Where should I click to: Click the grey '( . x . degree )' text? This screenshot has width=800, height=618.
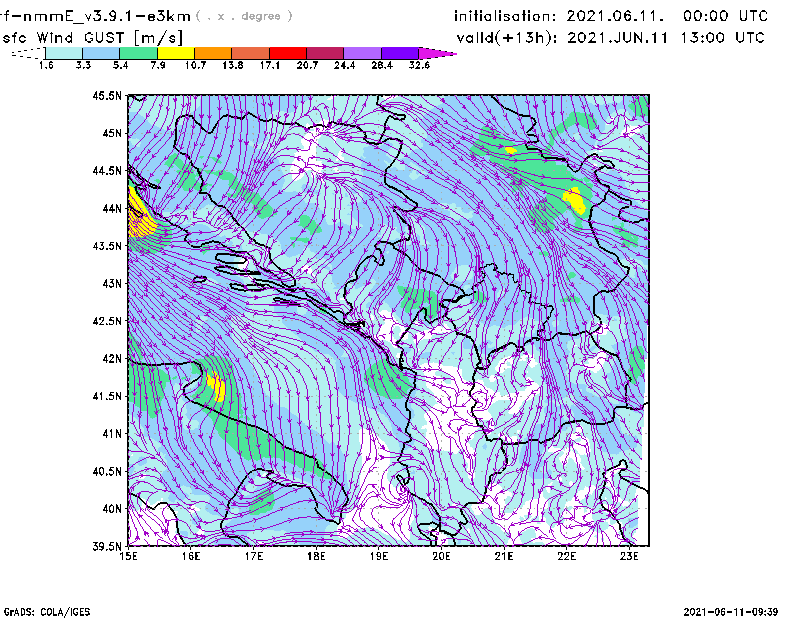pos(244,16)
